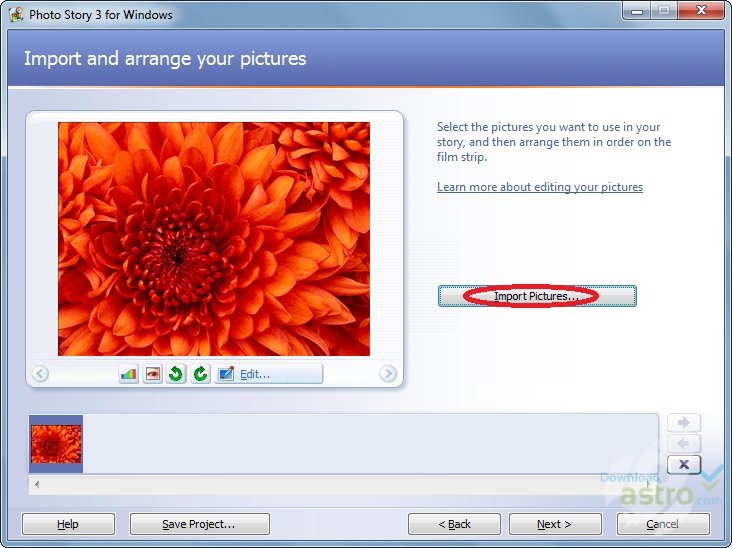
Task: Open Learn more about editing link
Action: point(540,187)
